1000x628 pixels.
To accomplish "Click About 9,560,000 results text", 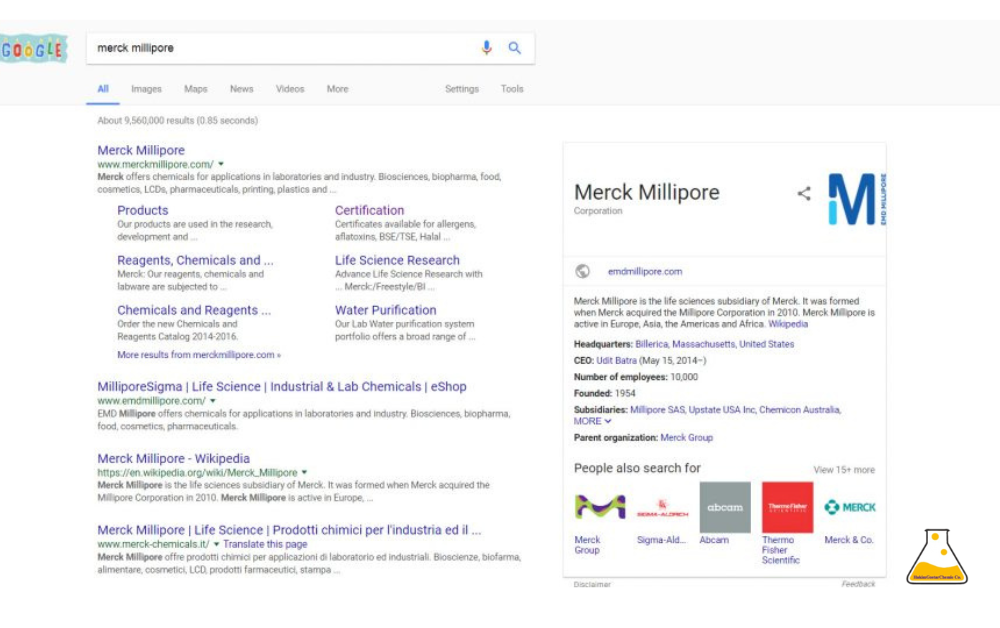I will [177, 120].
